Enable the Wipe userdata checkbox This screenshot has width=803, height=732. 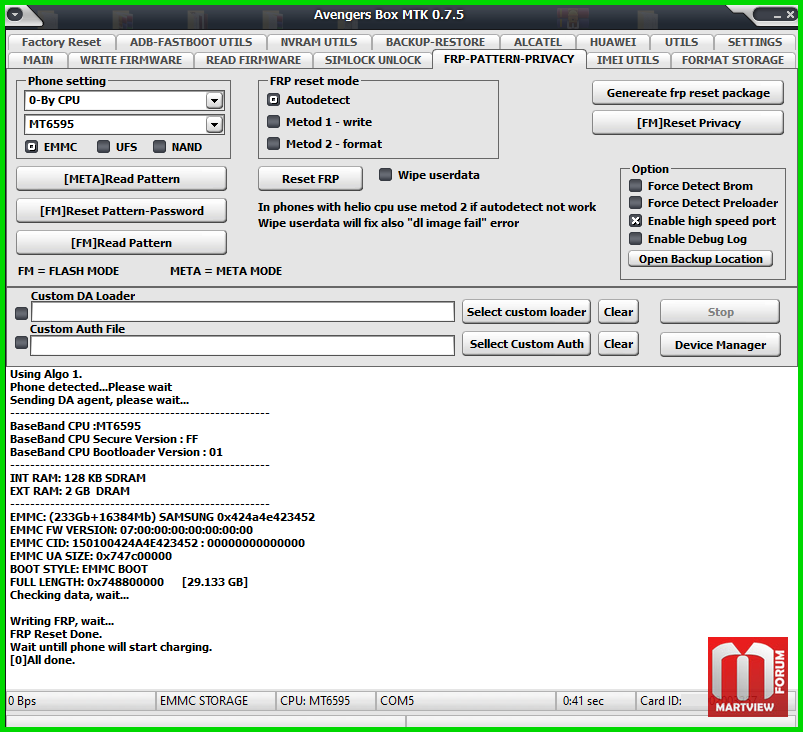[x=386, y=175]
